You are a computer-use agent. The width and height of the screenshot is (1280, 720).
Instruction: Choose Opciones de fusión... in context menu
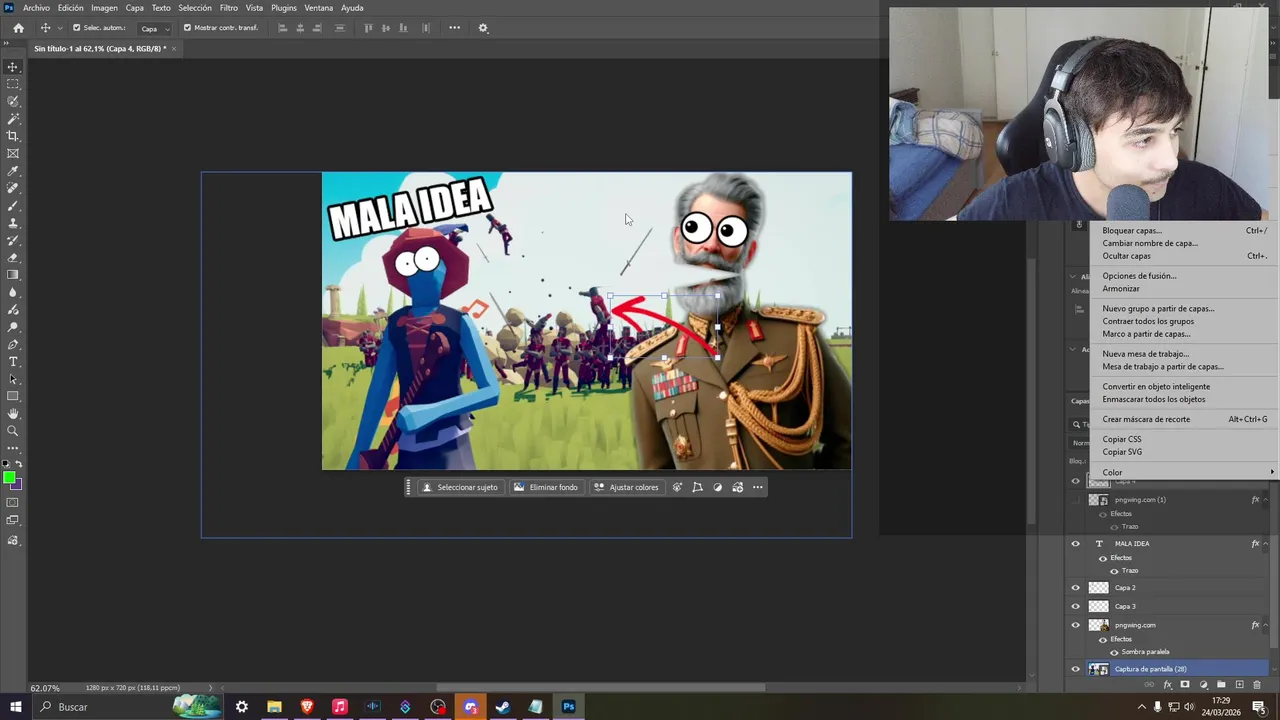tap(1139, 276)
